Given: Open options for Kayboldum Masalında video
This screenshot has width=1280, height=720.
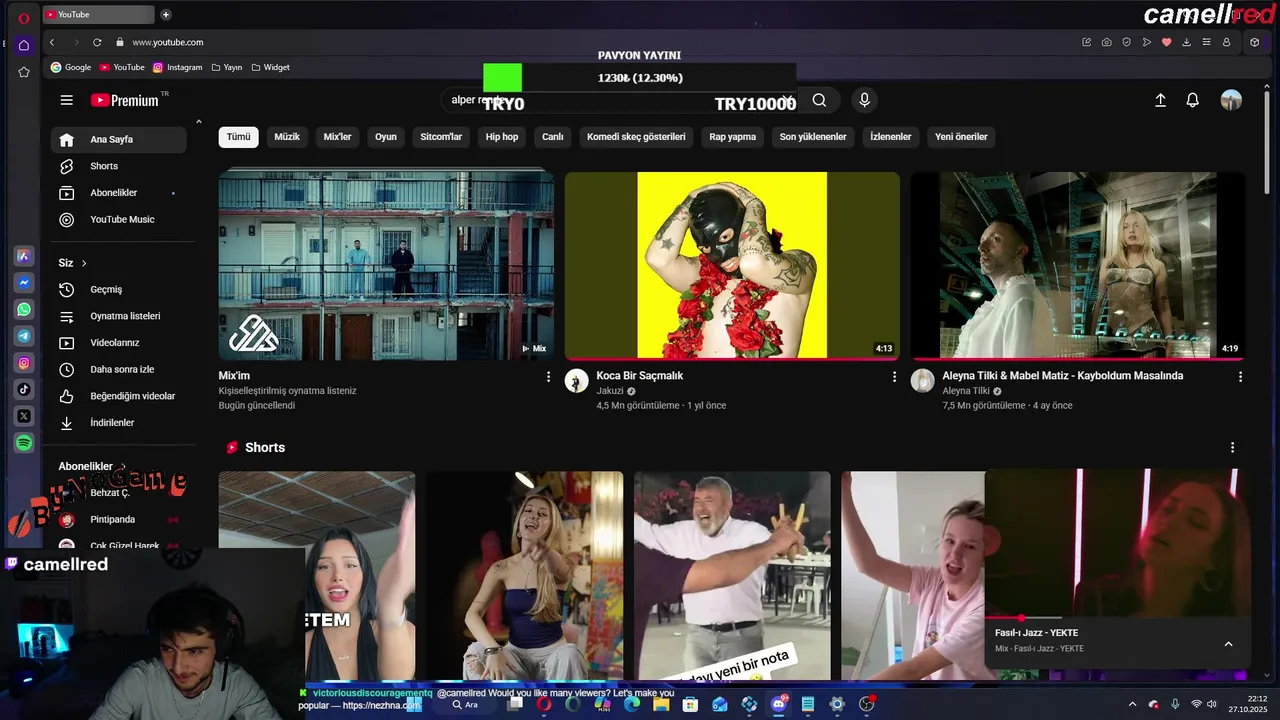Looking at the screenshot, I should click(x=1240, y=377).
